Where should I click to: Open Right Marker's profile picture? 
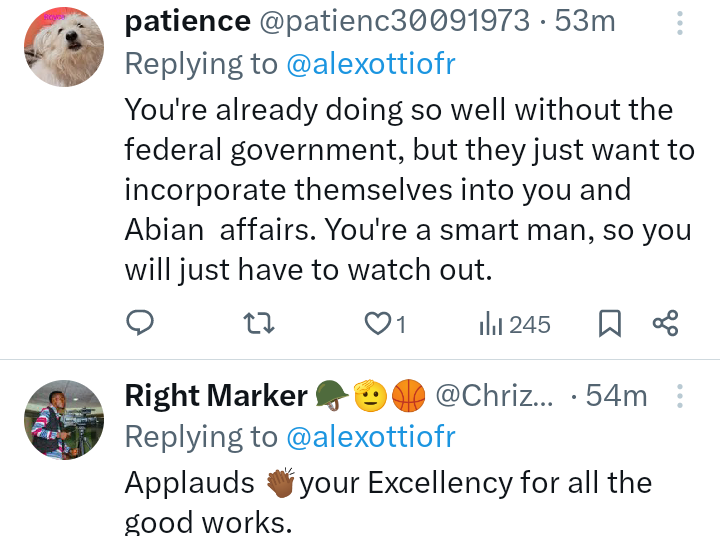click(x=62, y=418)
